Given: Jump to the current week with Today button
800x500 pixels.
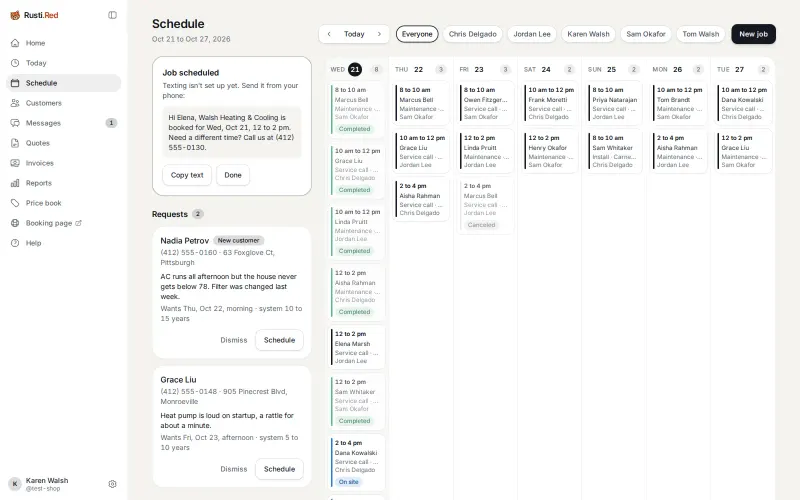Looking at the screenshot, I should 354,34.
